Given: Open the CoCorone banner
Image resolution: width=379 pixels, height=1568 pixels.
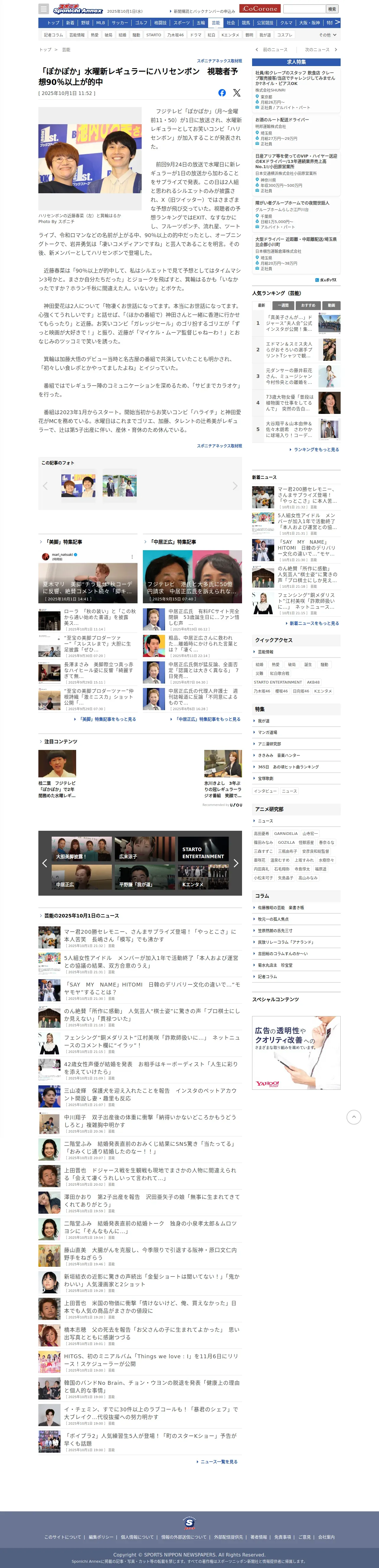Looking at the screenshot, I should click(x=259, y=9).
